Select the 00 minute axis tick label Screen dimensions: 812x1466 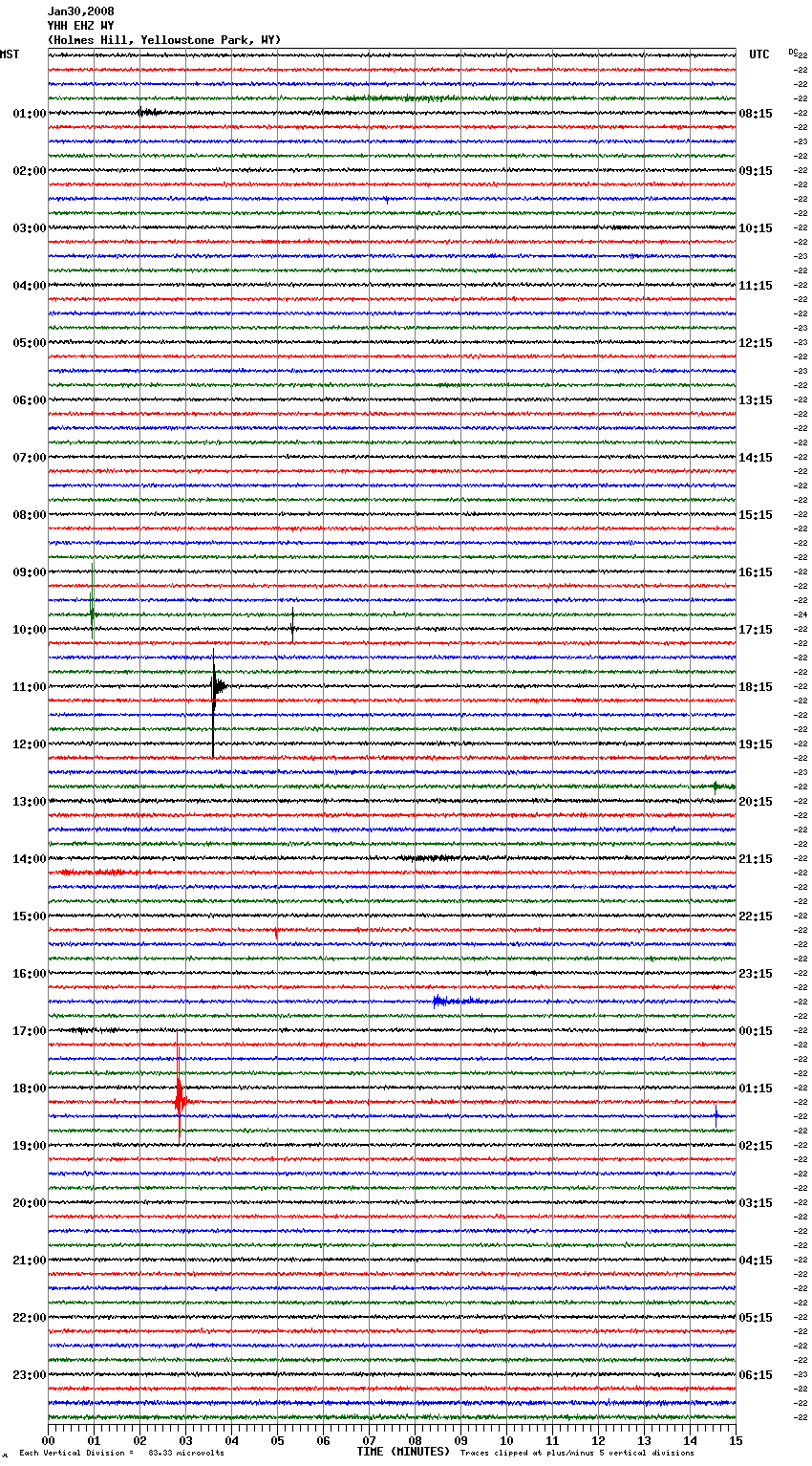click(48, 1440)
